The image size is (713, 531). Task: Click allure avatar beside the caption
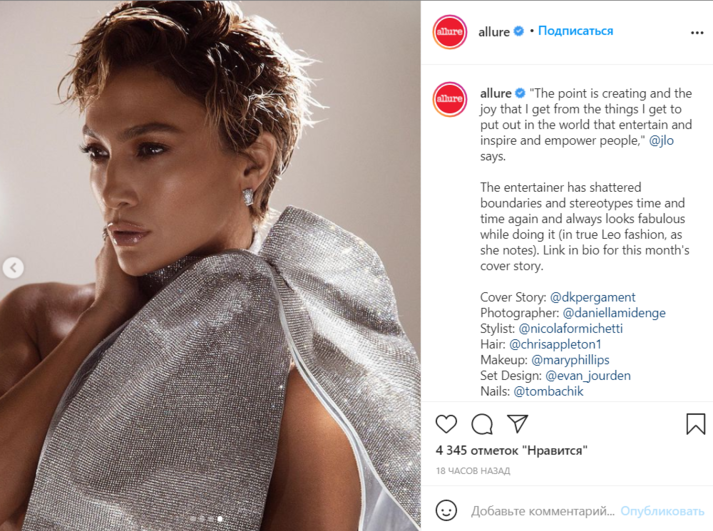click(450, 99)
